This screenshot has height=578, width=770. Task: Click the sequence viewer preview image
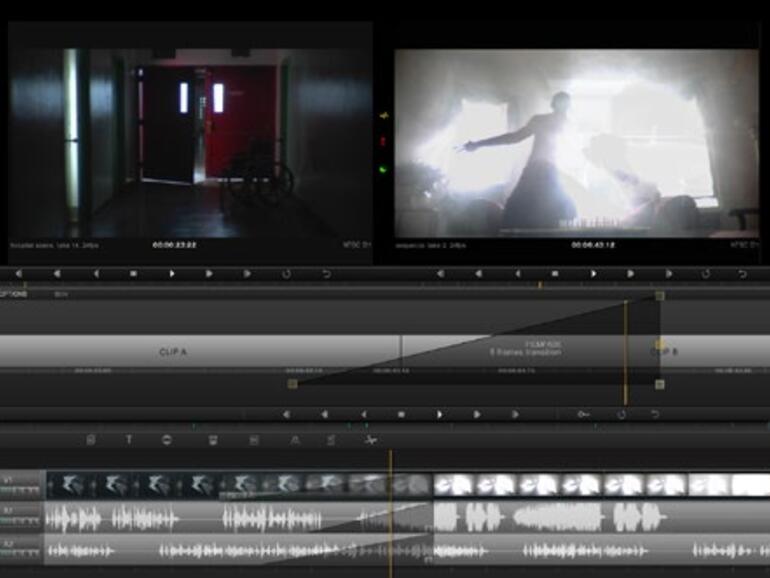577,143
